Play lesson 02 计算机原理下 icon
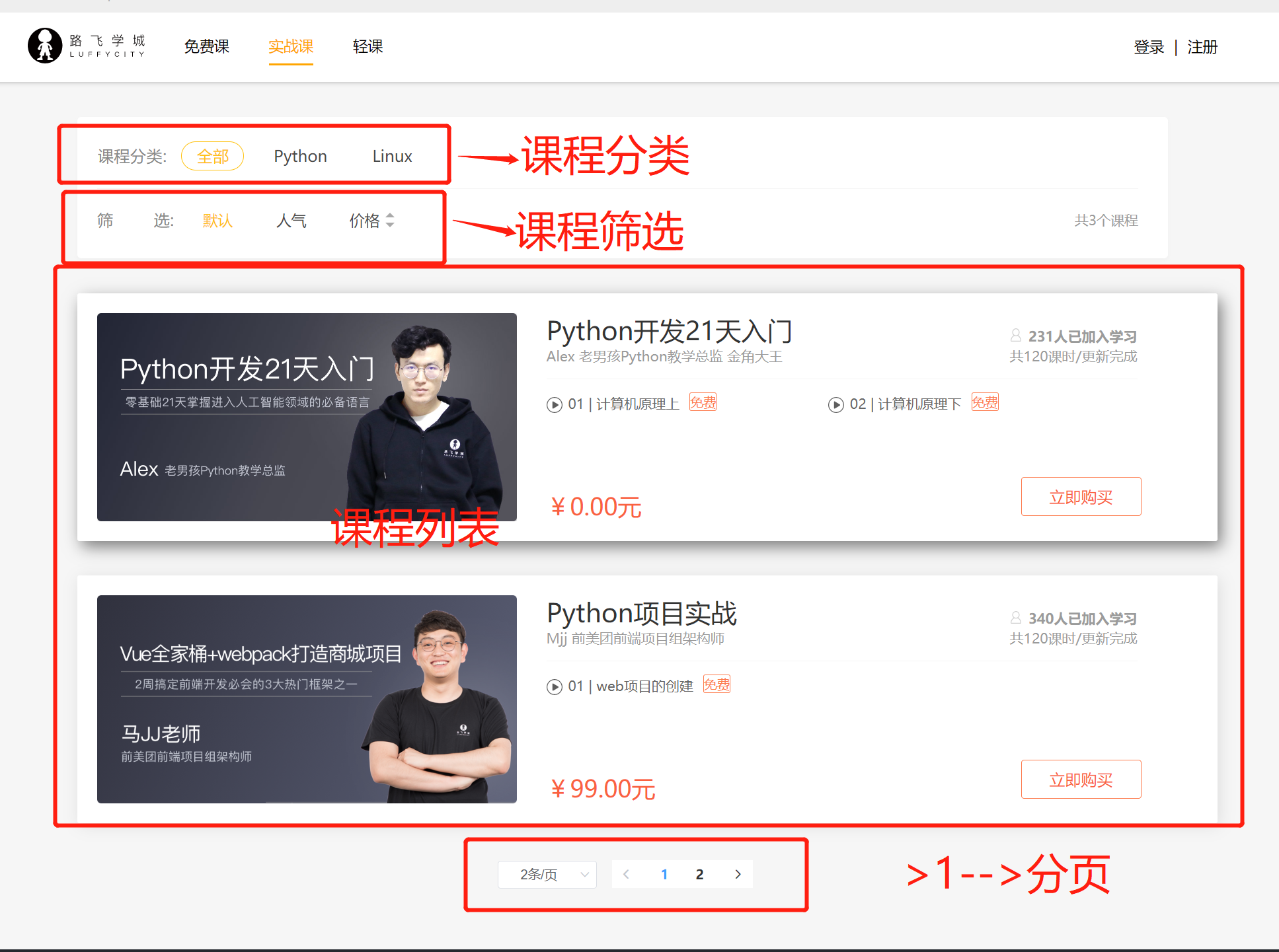This screenshot has width=1279, height=952. (x=835, y=404)
